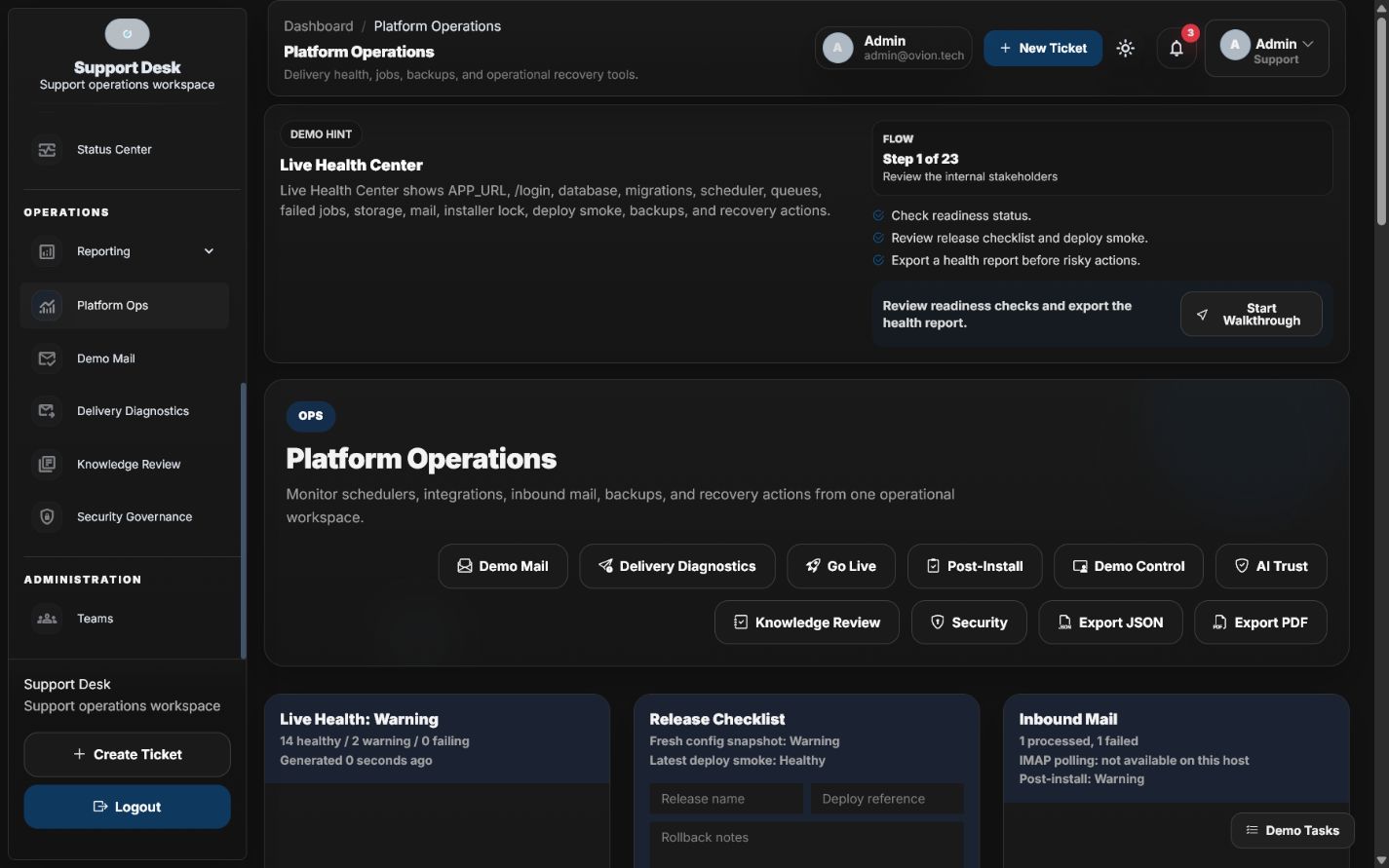Viewport: 1389px width, 868px height.
Task: Open the Admin Support user dropdown
Action: (x=1267, y=48)
